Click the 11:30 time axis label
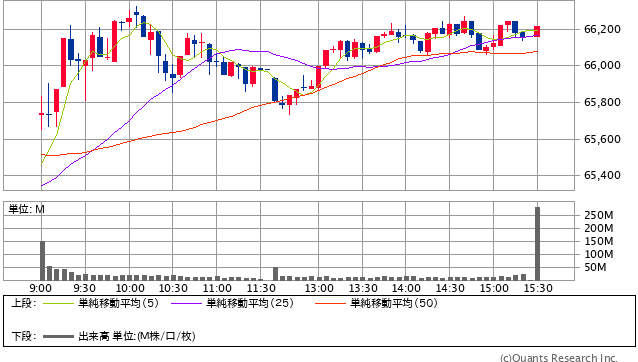Viewport: 638px width, 362px height. [x=261, y=288]
